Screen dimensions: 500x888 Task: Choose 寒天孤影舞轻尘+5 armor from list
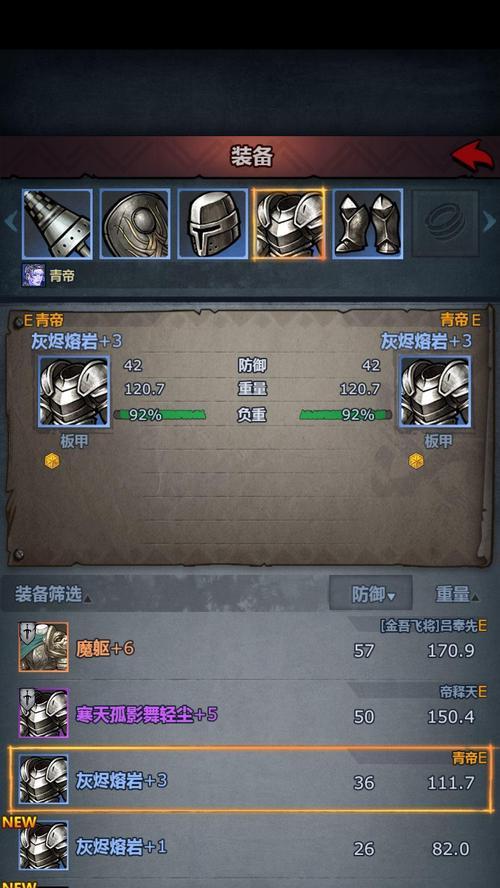(250, 714)
